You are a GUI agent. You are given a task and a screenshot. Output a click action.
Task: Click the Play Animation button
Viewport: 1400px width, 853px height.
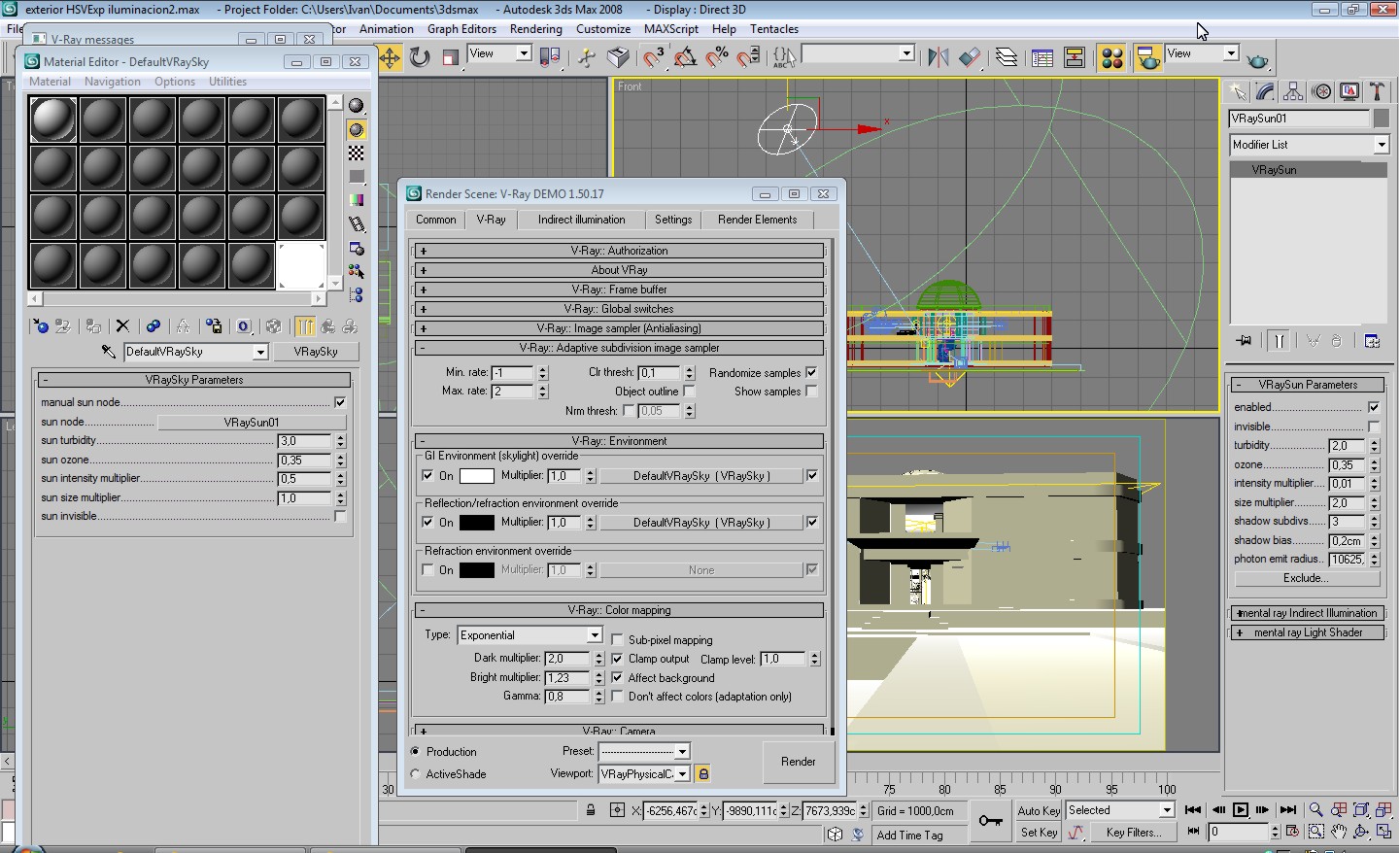click(1241, 810)
